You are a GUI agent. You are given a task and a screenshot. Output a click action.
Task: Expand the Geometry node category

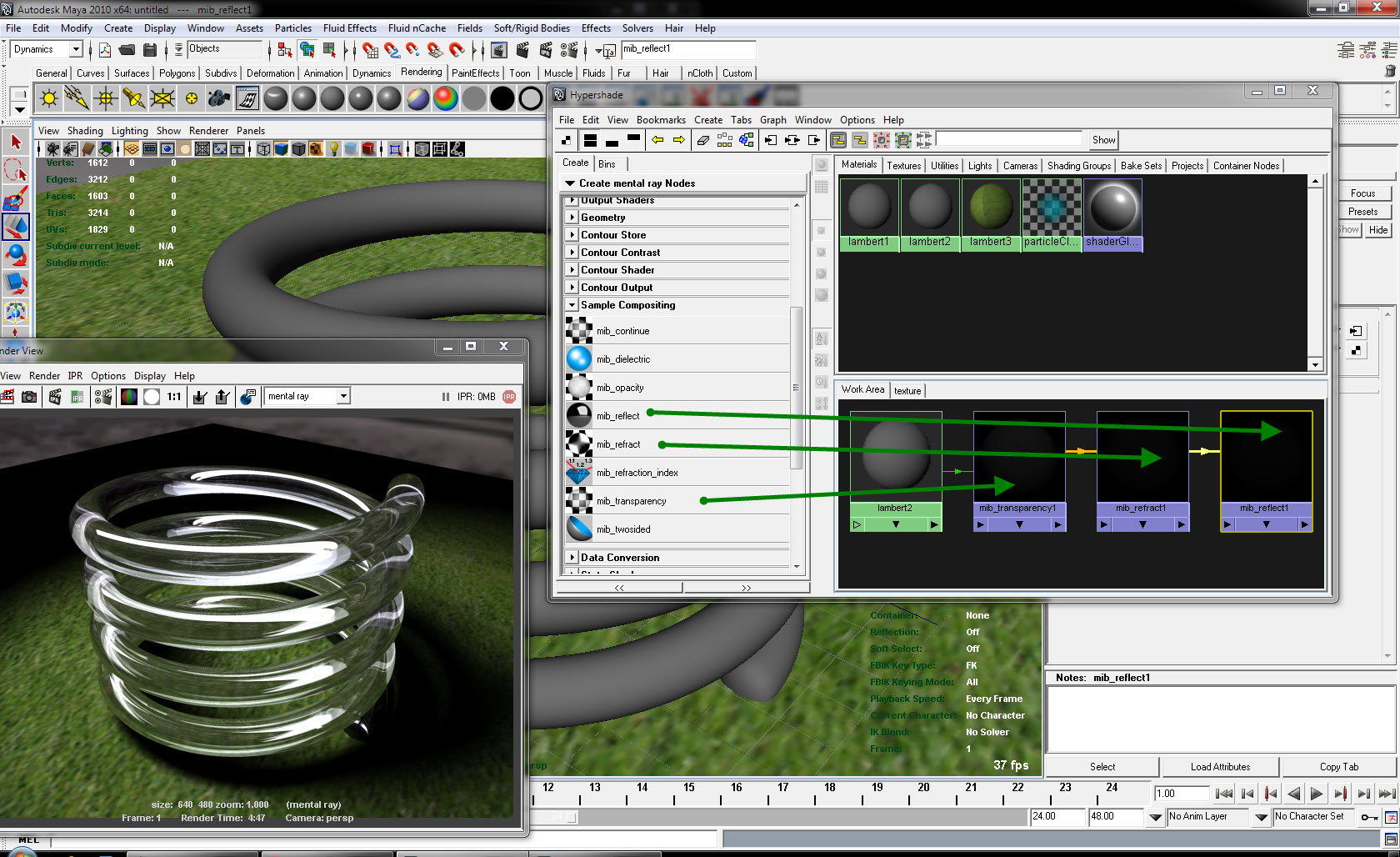coord(572,218)
